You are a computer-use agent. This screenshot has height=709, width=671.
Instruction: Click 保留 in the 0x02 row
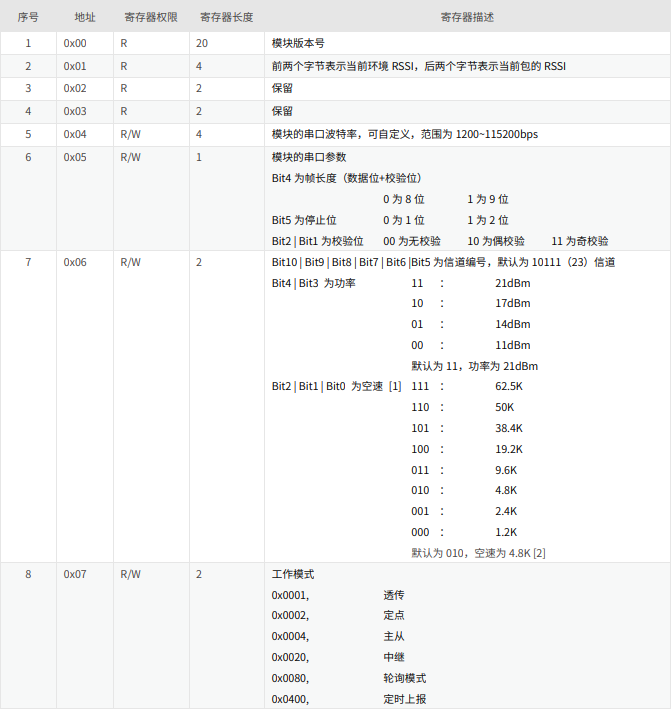coord(282,89)
